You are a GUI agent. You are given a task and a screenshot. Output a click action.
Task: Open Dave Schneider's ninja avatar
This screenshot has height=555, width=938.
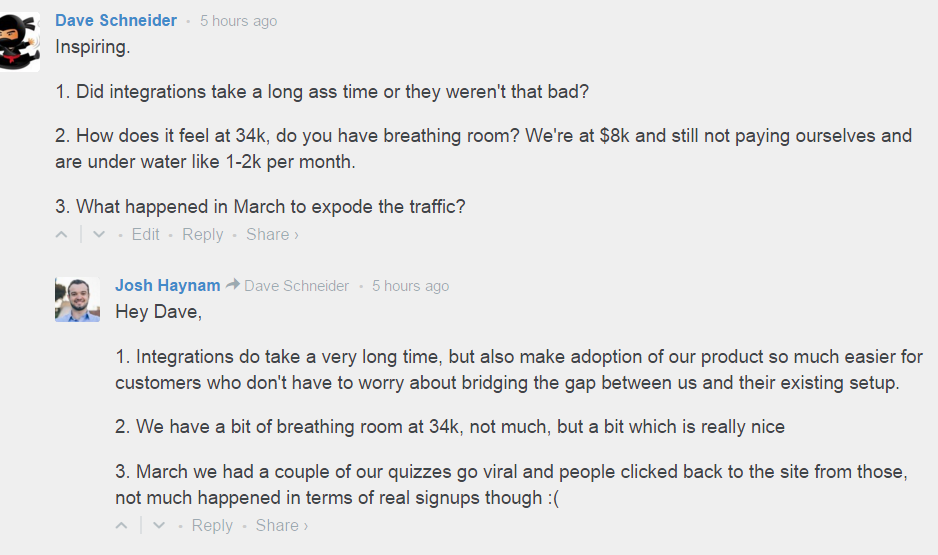(19, 42)
